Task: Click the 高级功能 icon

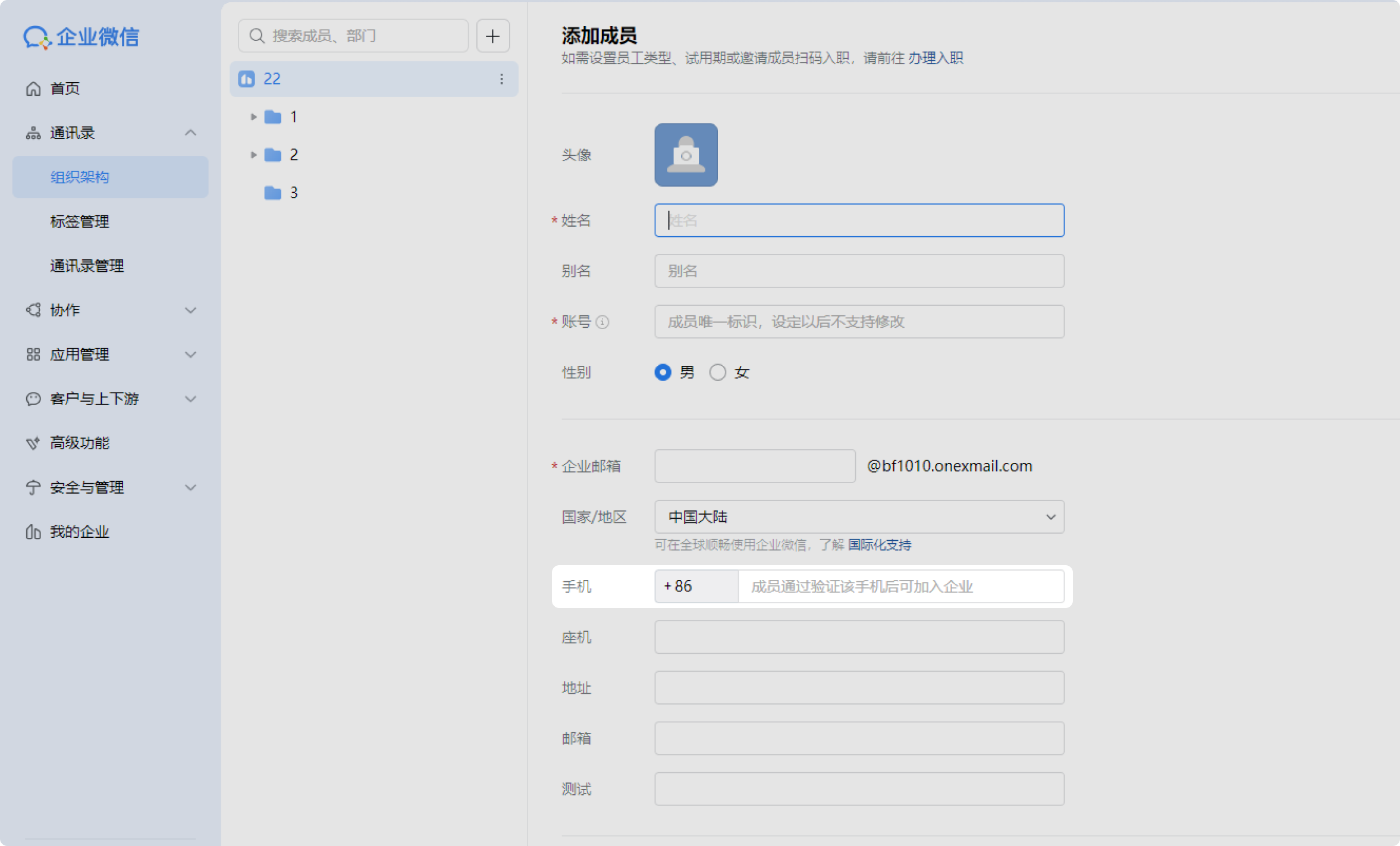Action: coord(33,443)
